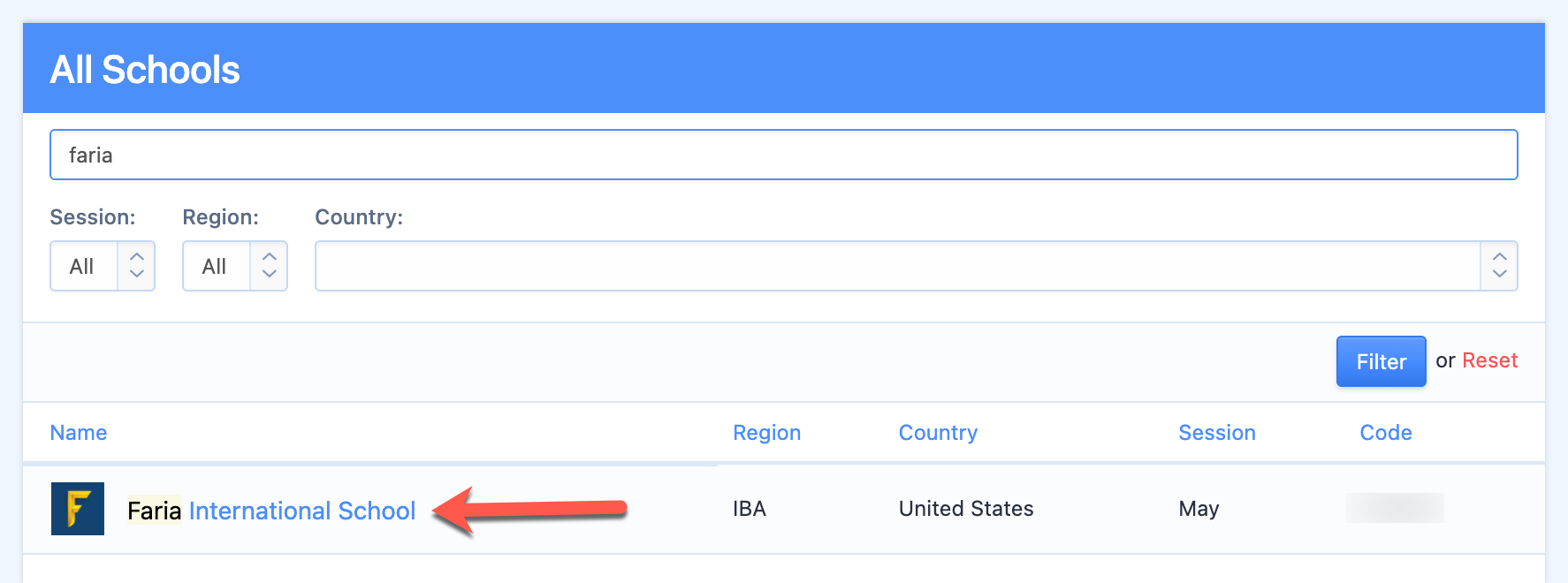The width and height of the screenshot is (1568, 583).
Task: Click the red Reset link
Action: pyautogui.click(x=1489, y=360)
